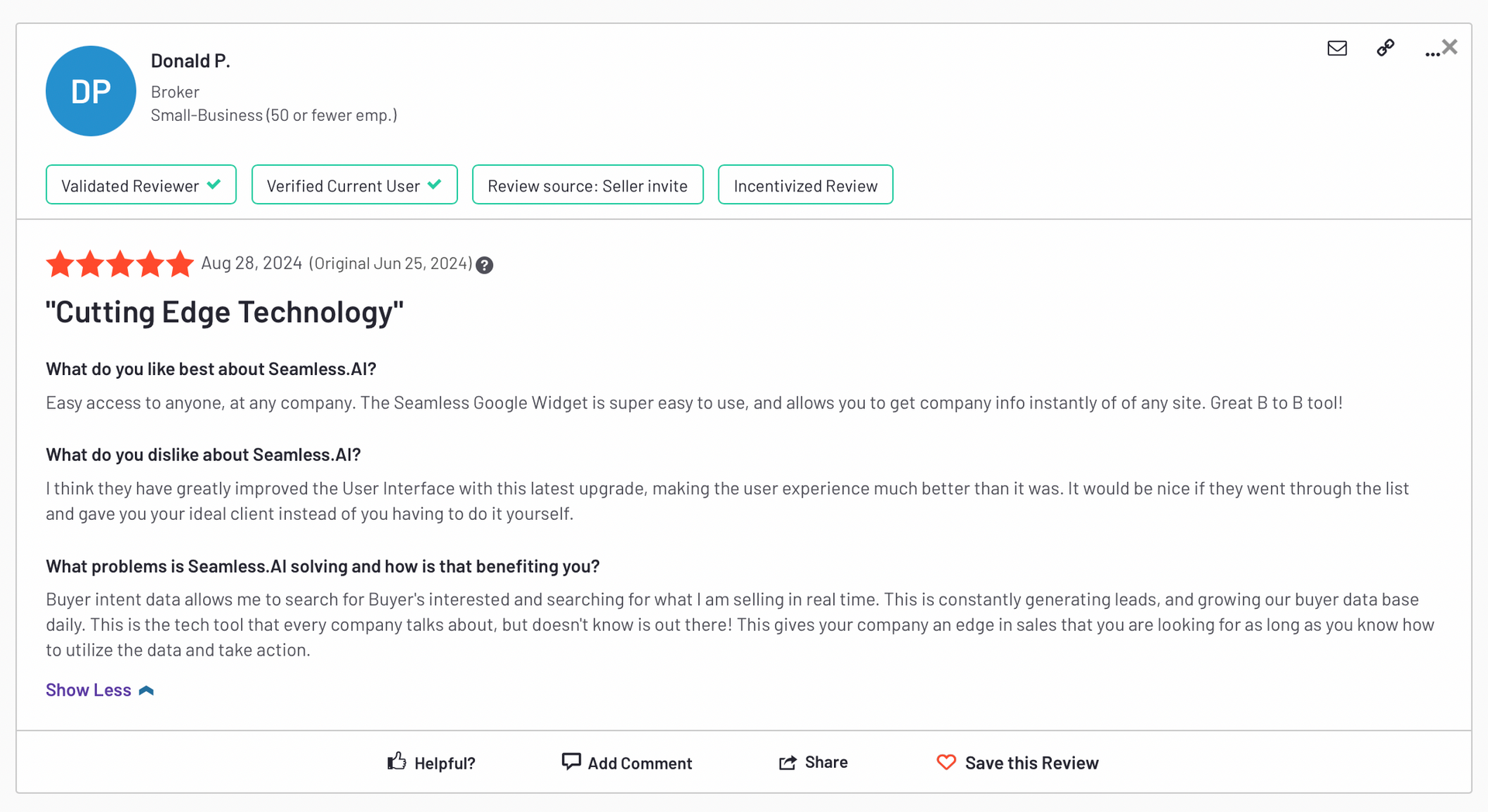This screenshot has height=812, width=1488.
Task: Click the Validated Reviewer badge
Action: click(141, 185)
